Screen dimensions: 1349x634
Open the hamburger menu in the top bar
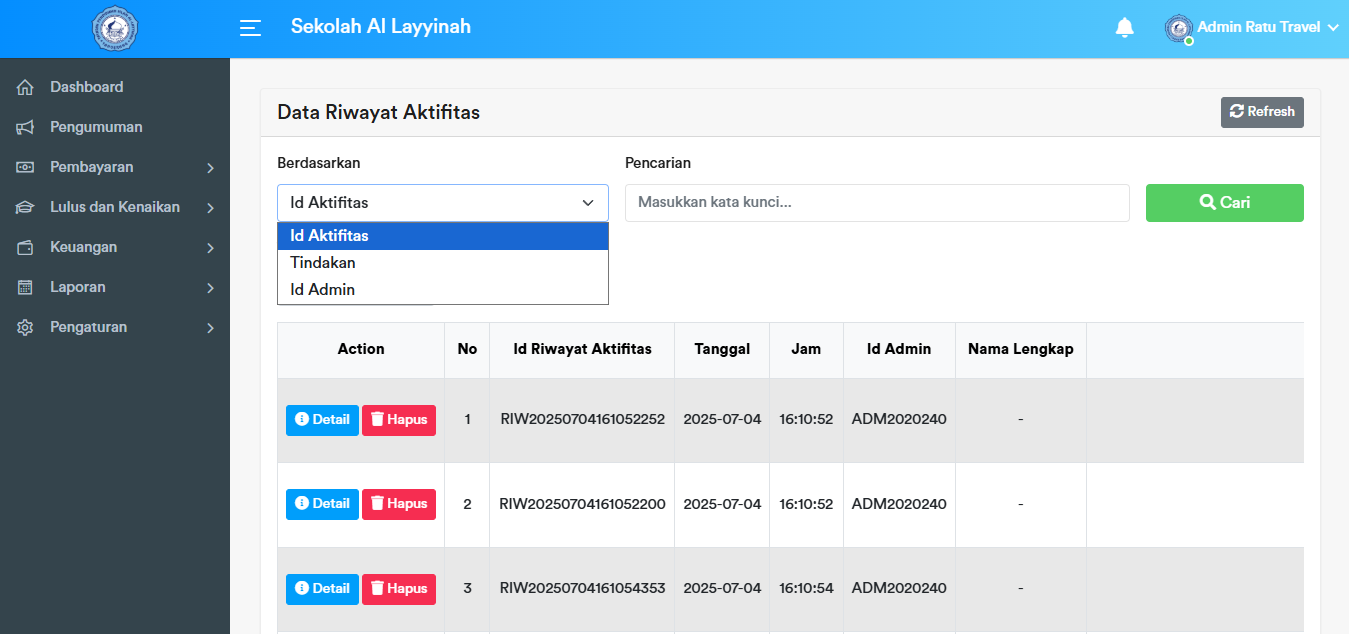[249, 28]
